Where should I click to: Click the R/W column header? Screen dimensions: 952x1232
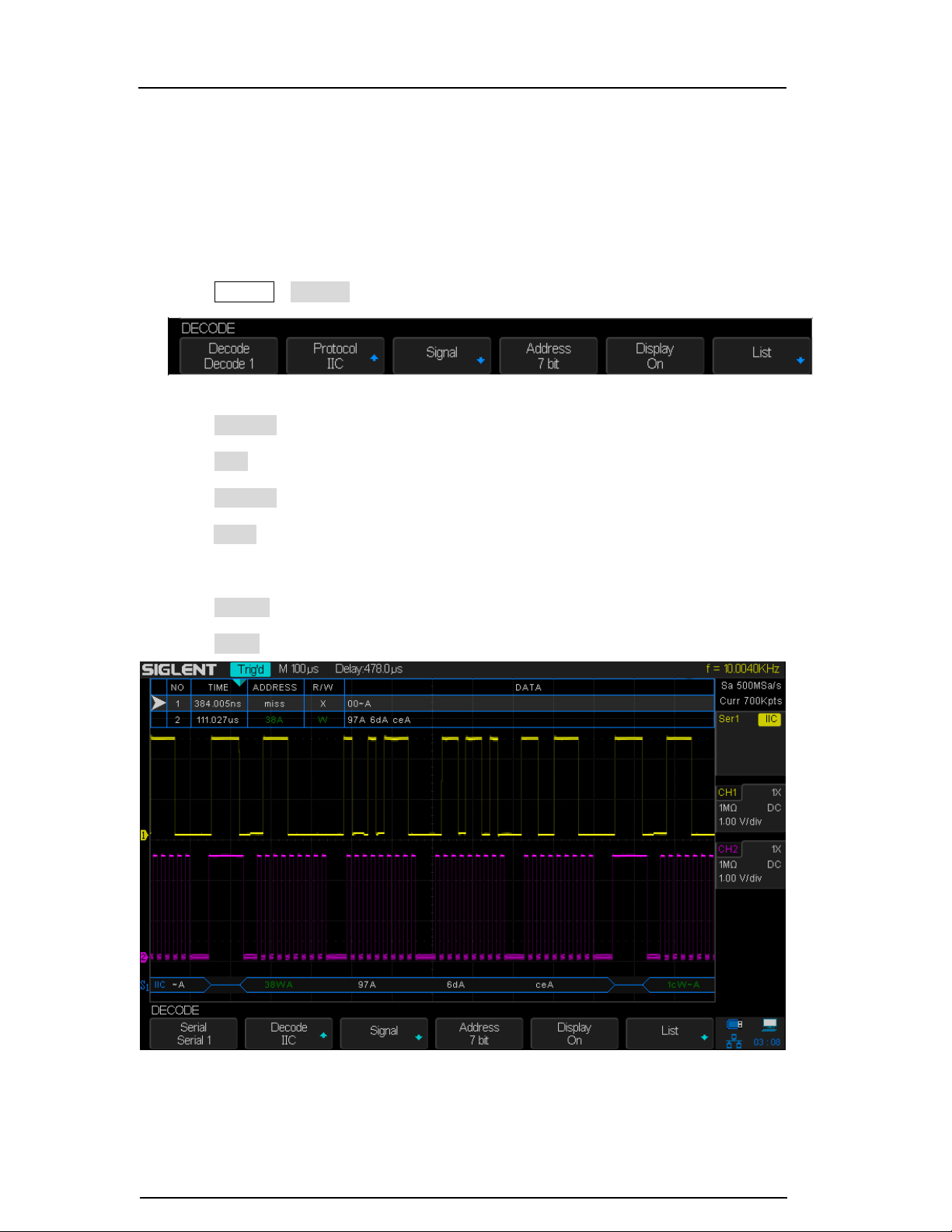coord(323,687)
